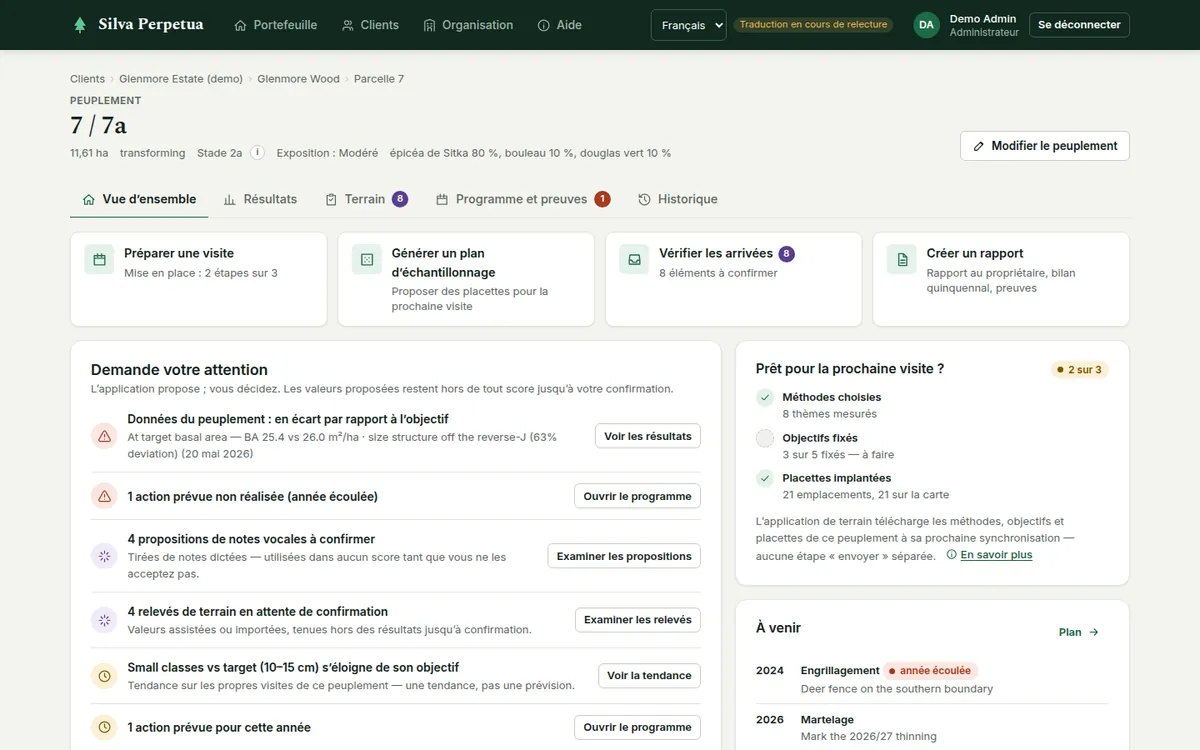Screen dimensions: 1200x750
Task: Click the Traduction en cours de relecture badge
Action: click(813, 25)
